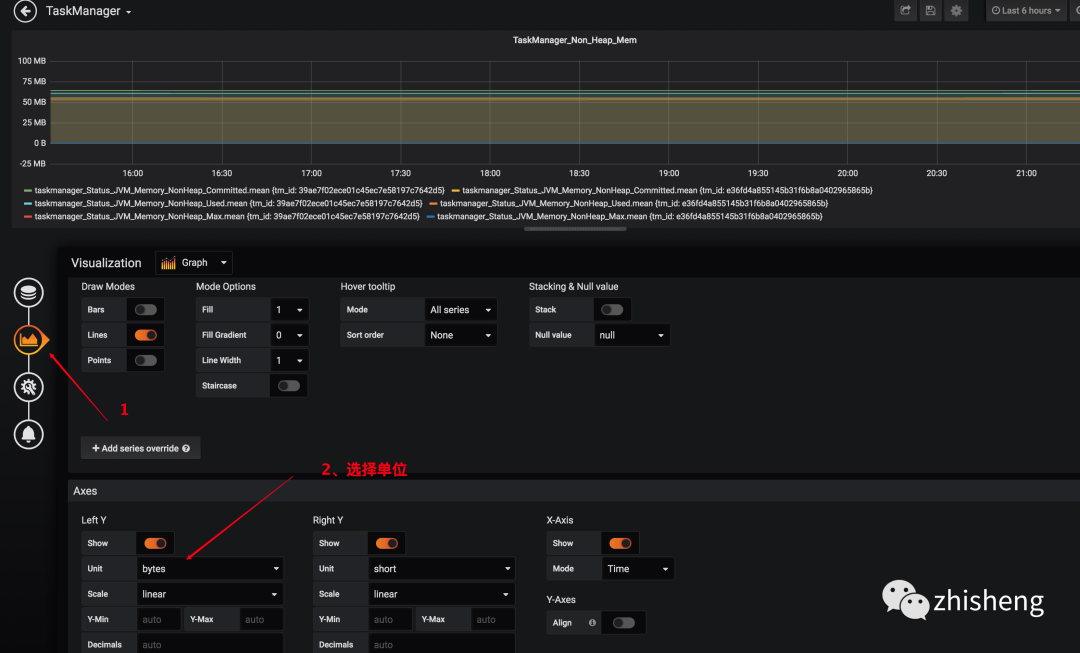1080x653 pixels.
Task: Open Hover tooltip Mode All series dropdown
Action: point(460,310)
